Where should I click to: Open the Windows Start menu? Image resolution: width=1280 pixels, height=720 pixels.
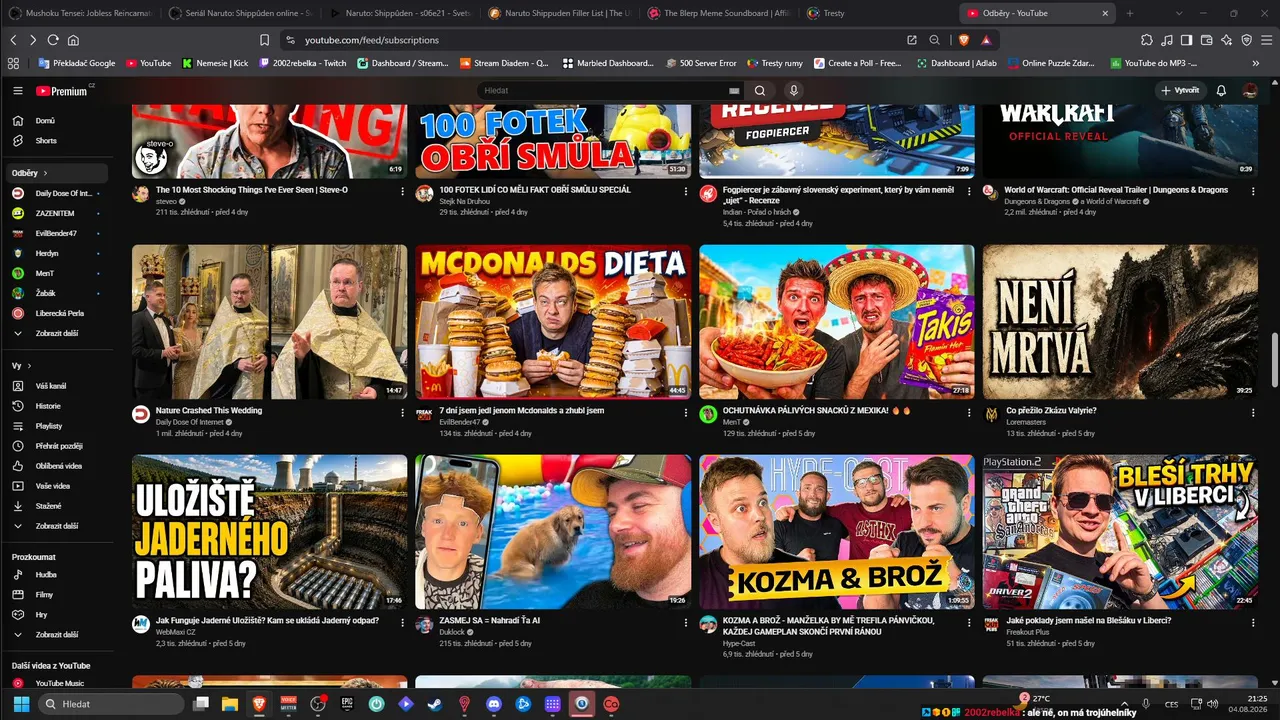point(22,704)
